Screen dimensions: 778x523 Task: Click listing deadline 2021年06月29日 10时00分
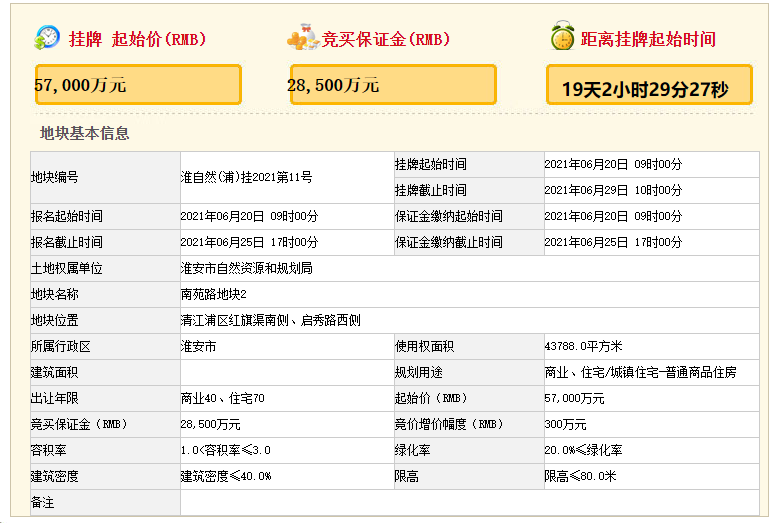pyautogui.click(x=613, y=190)
